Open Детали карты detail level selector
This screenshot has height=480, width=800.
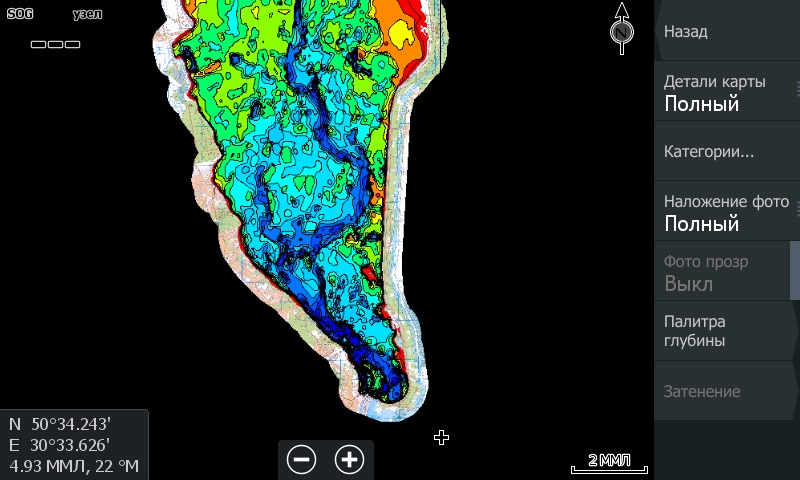pyautogui.click(x=726, y=92)
